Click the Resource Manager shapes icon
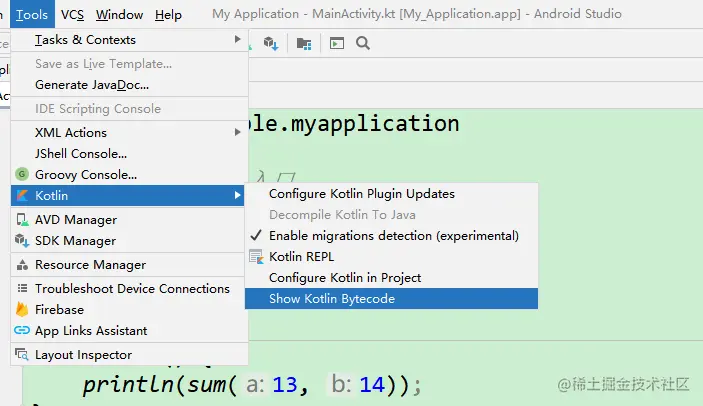This screenshot has height=406, width=703. point(22,265)
